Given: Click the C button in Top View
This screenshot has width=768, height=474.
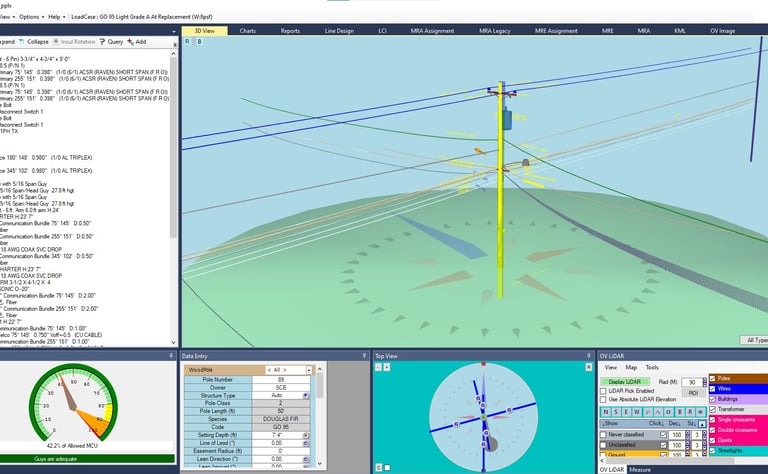Looking at the screenshot, I should (379, 468).
